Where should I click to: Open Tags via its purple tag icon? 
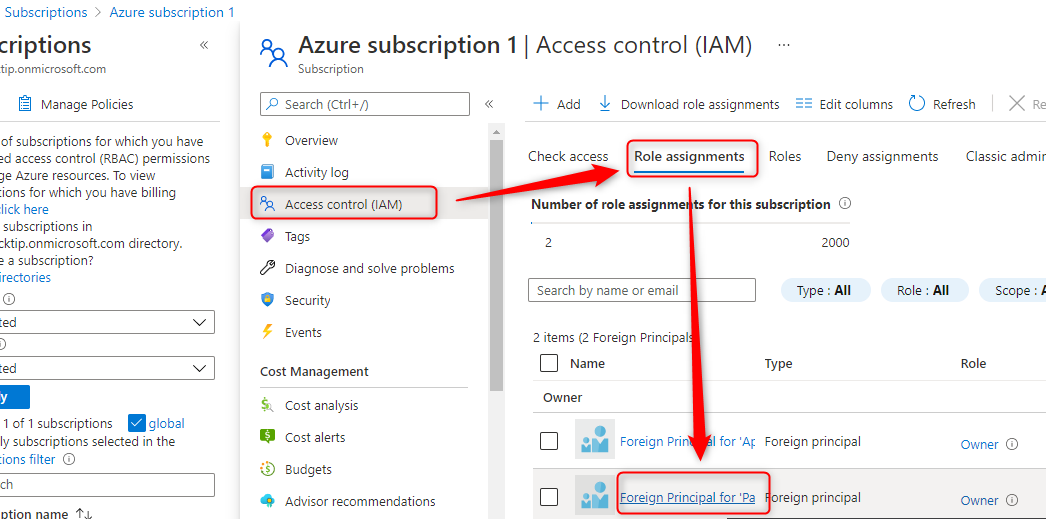[268, 236]
